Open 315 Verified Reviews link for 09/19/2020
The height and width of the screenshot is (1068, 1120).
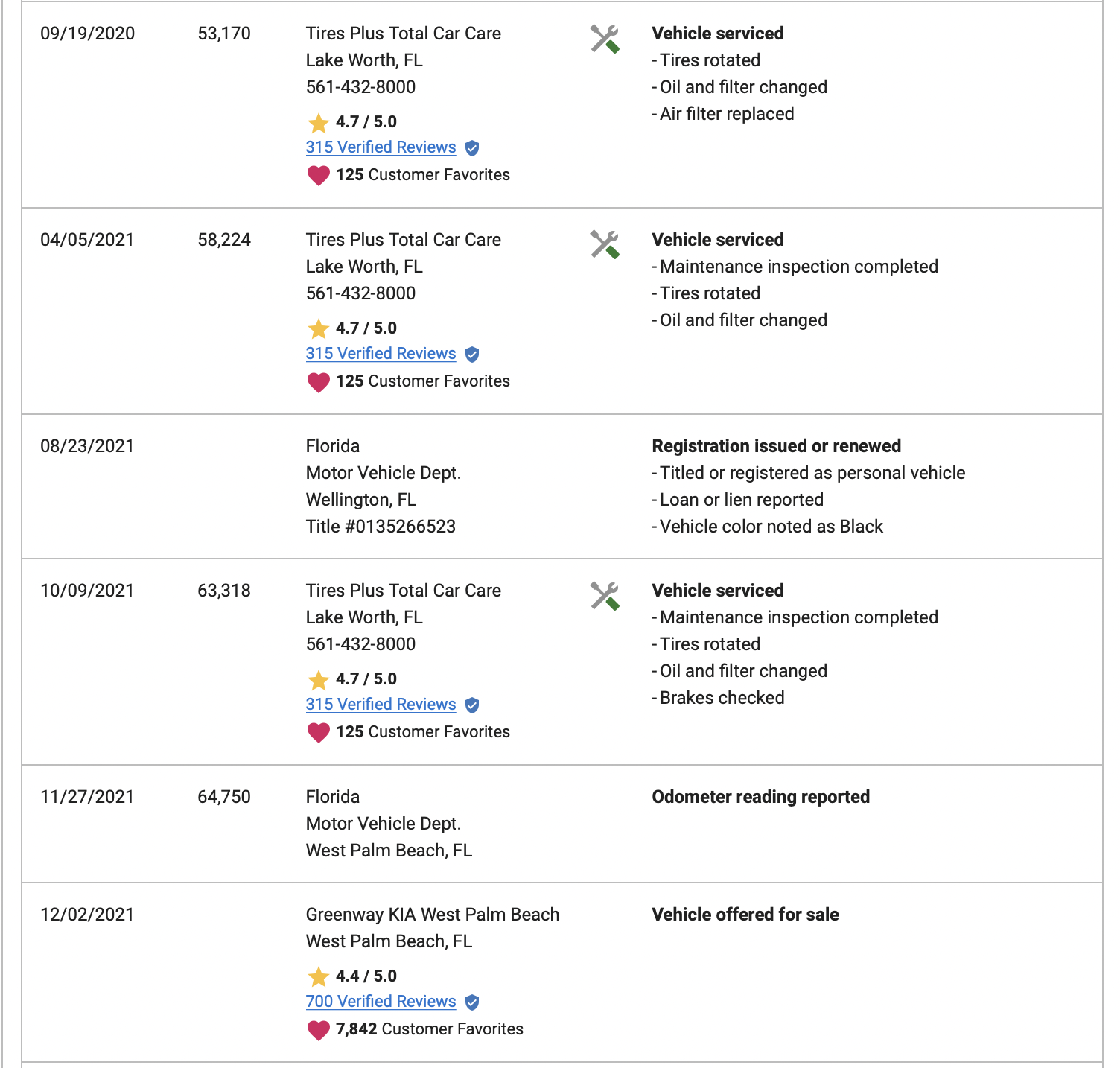[381, 147]
